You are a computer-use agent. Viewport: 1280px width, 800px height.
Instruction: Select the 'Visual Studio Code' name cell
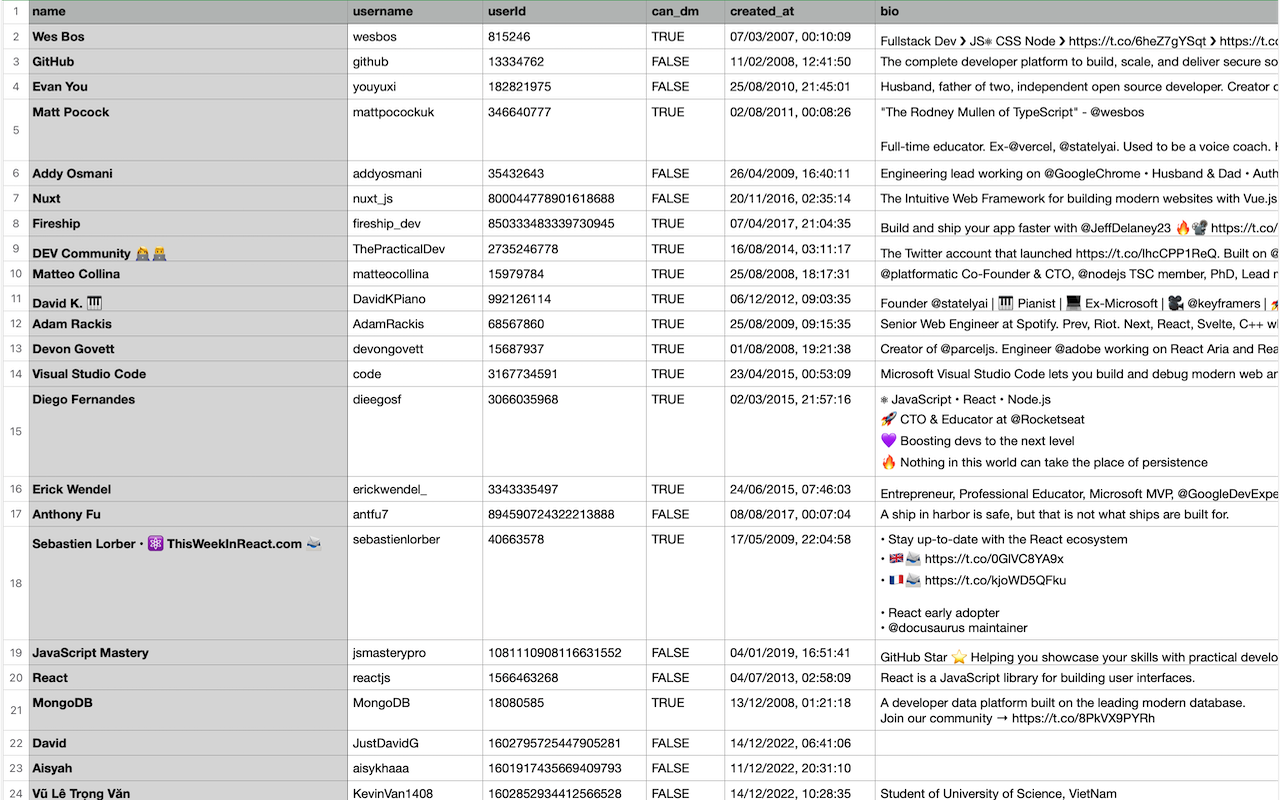188,374
